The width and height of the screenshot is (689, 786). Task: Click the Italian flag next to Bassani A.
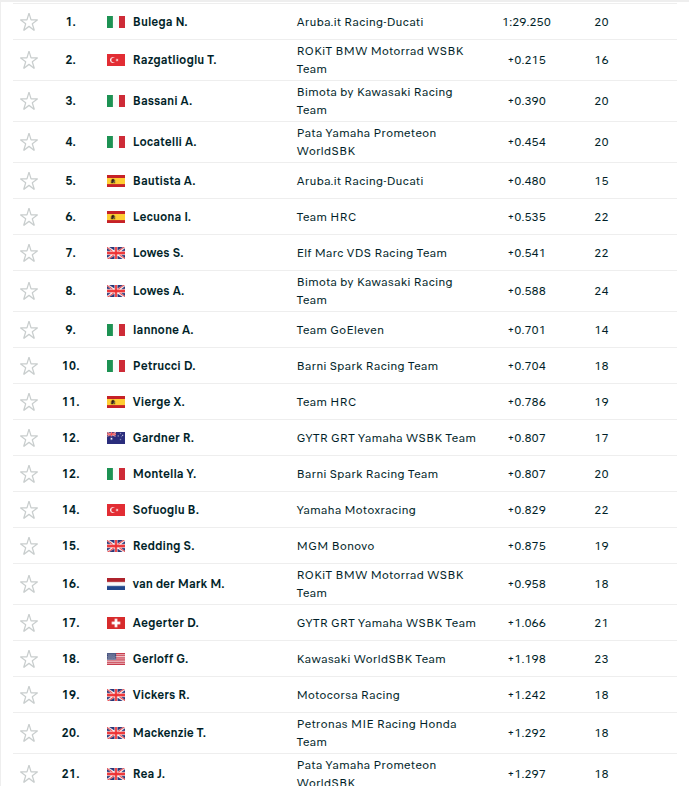click(x=116, y=101)
